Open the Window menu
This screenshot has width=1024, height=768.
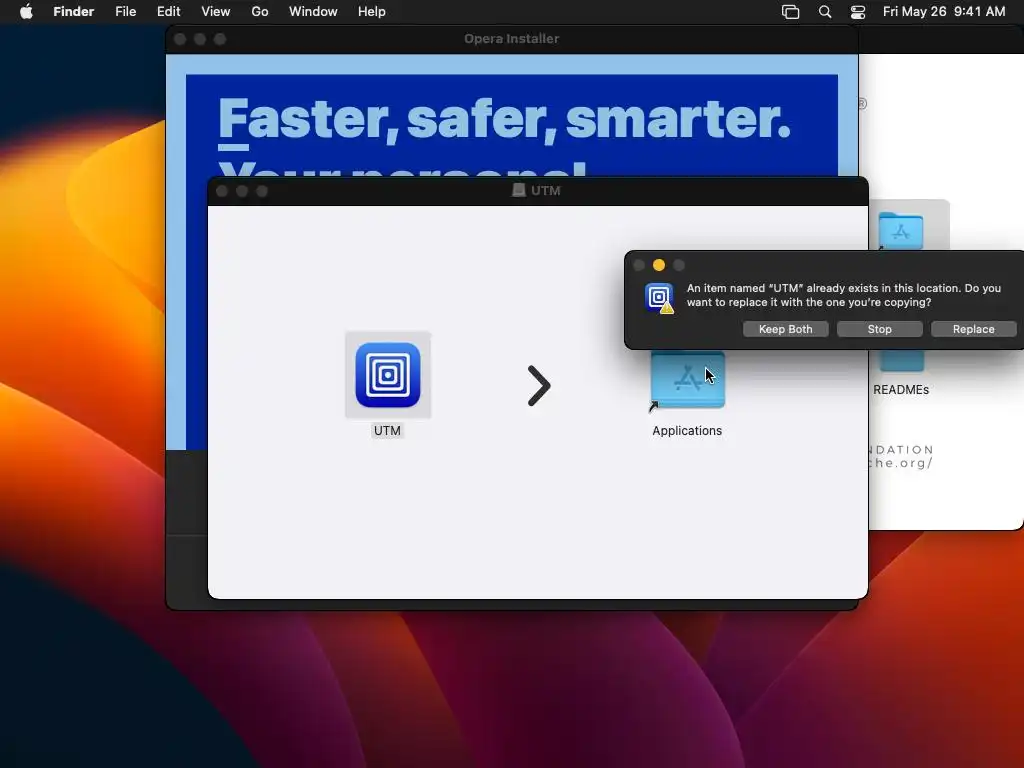(313, 12)
